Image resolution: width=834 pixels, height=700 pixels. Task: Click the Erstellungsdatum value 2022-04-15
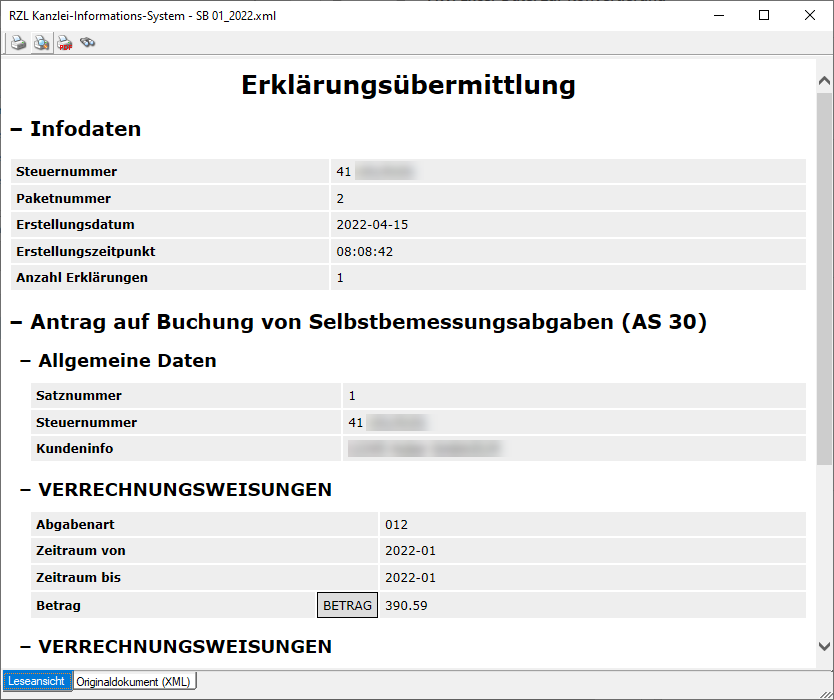pyautogui.click(x=372, y=225)
